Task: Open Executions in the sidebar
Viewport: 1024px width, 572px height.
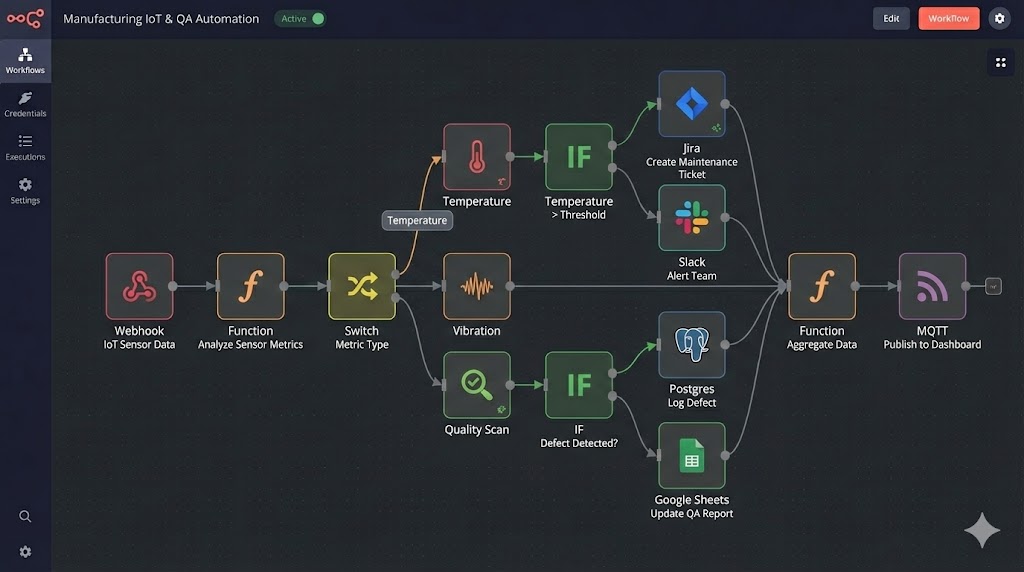Action: 25,147
